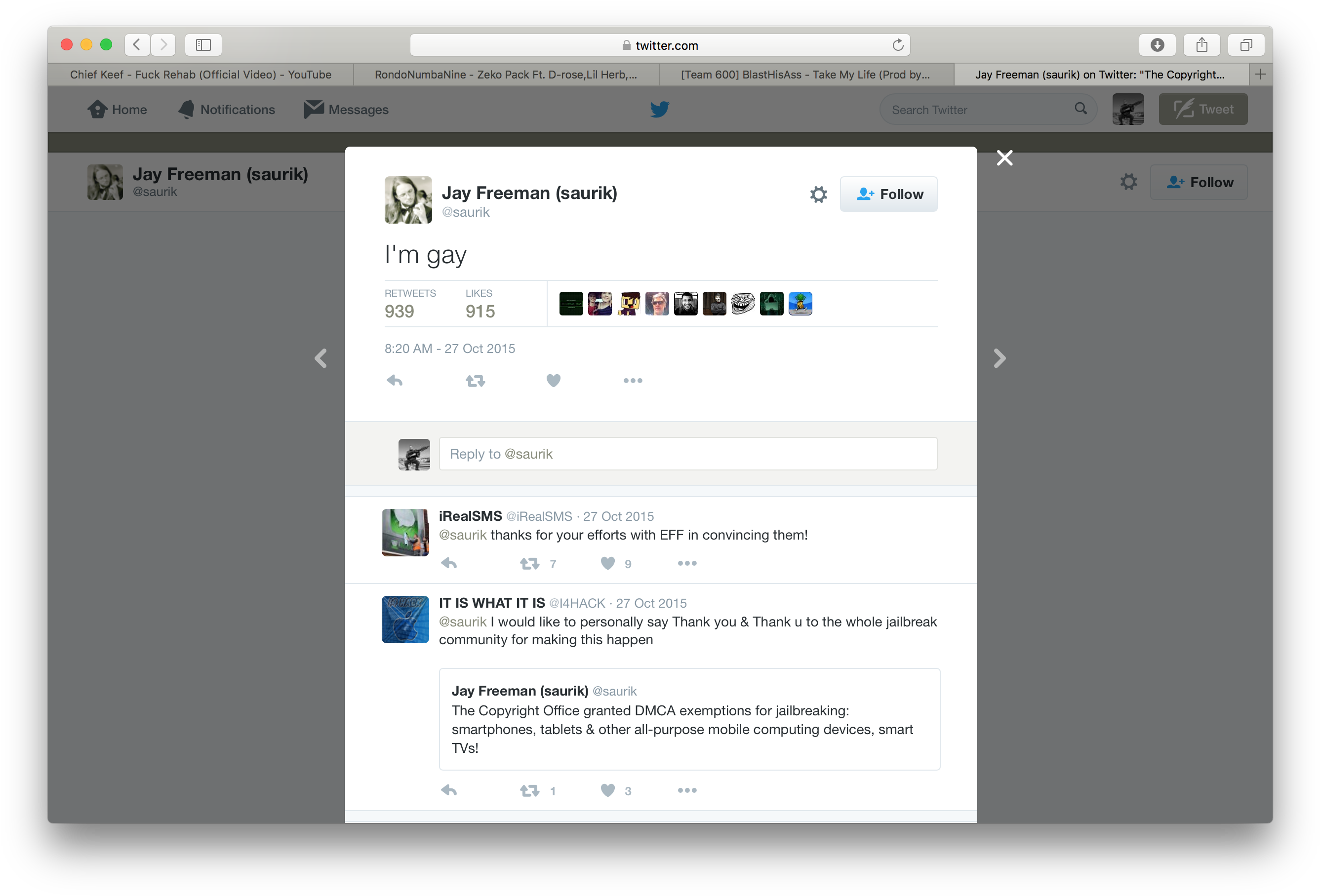The height and width of the screenshot is (896, 1320).
Task: Click Follow button on background profile header
Action: click(1199, 182)
